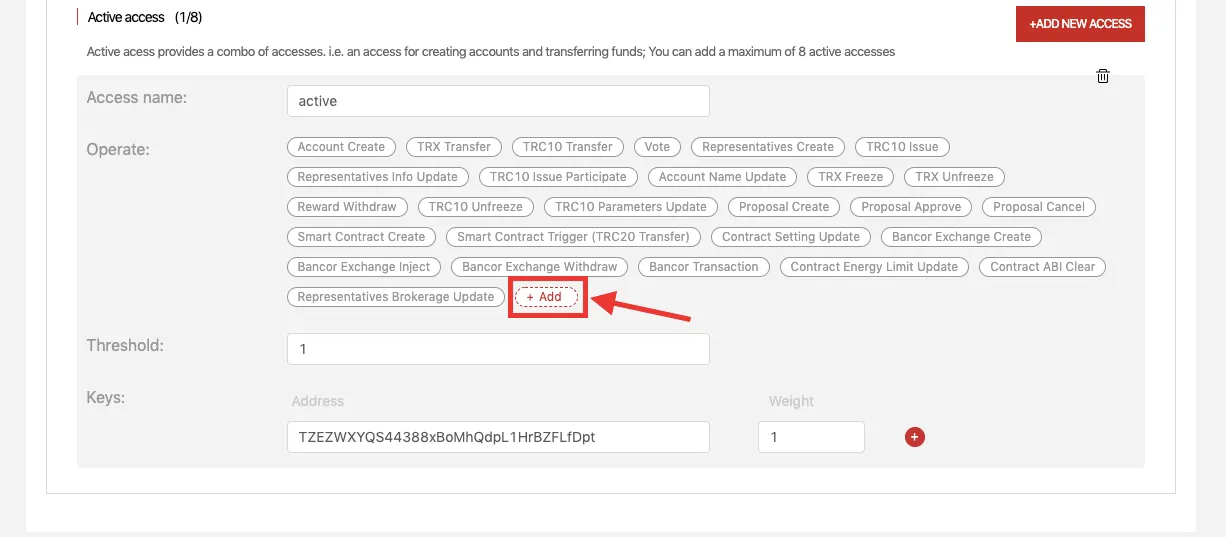Click the Weight column header

[x=791, y=401]
